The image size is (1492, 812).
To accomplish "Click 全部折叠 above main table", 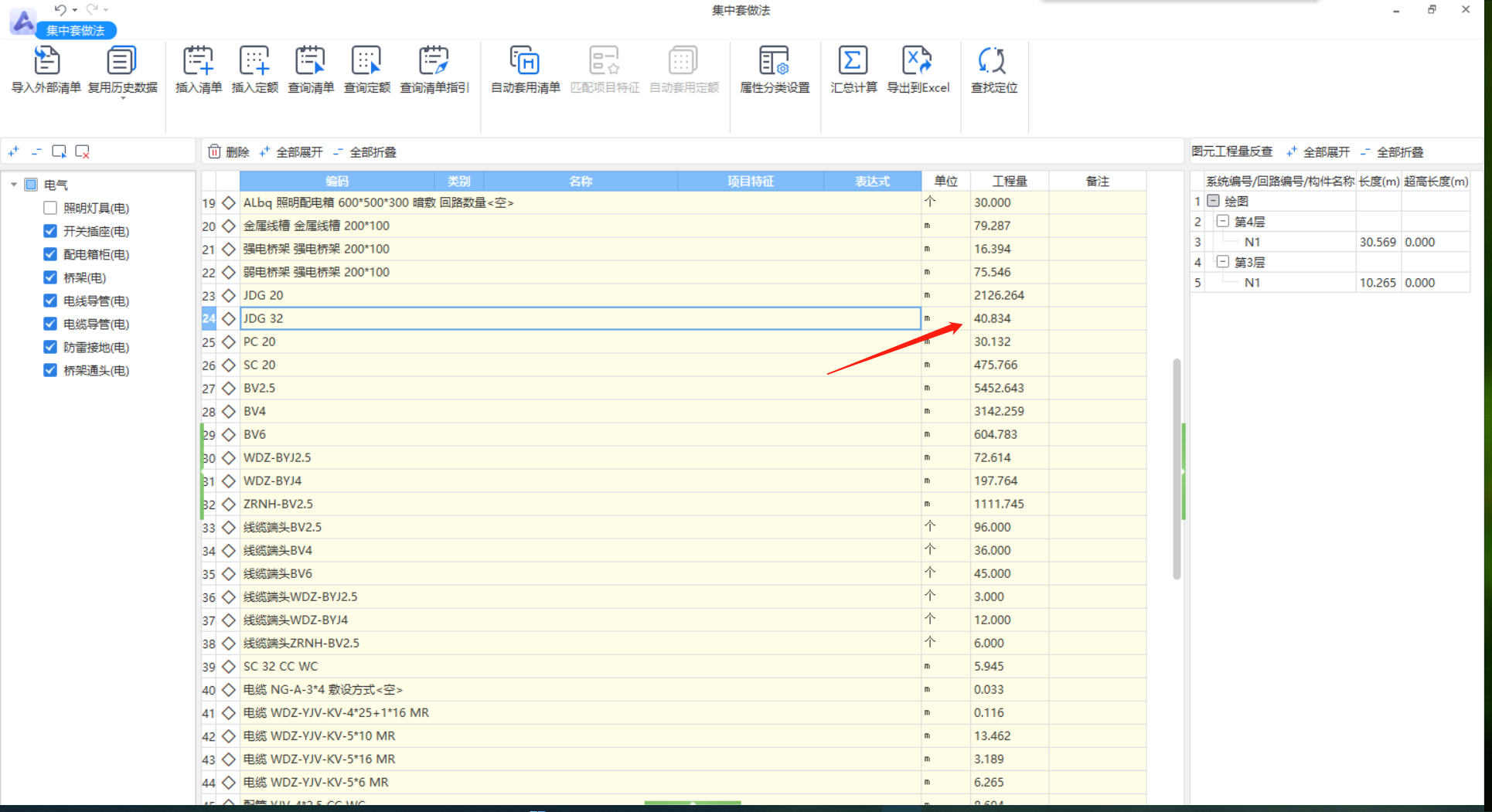I will tap(365, 151).
